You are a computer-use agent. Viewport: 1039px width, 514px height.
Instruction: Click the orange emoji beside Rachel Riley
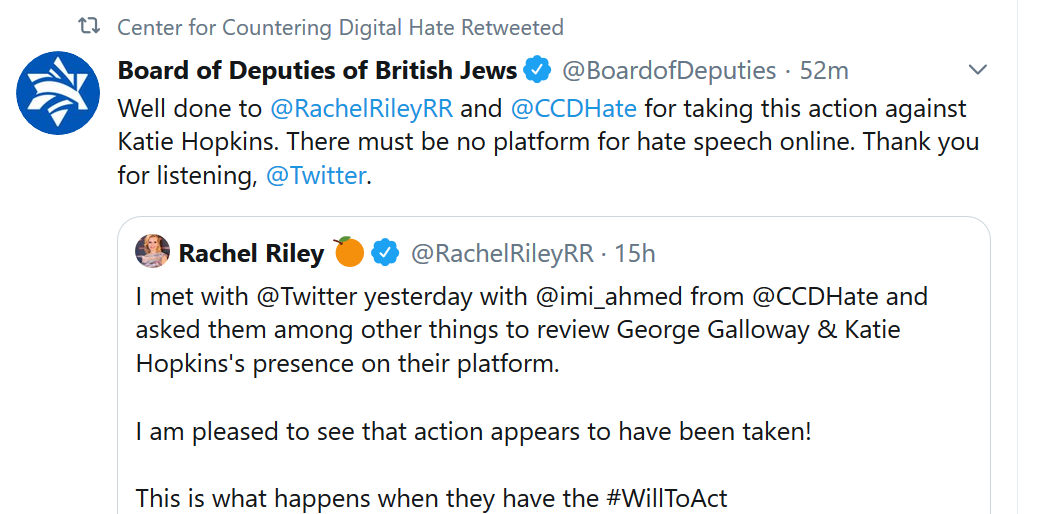[x=349, y=252]
